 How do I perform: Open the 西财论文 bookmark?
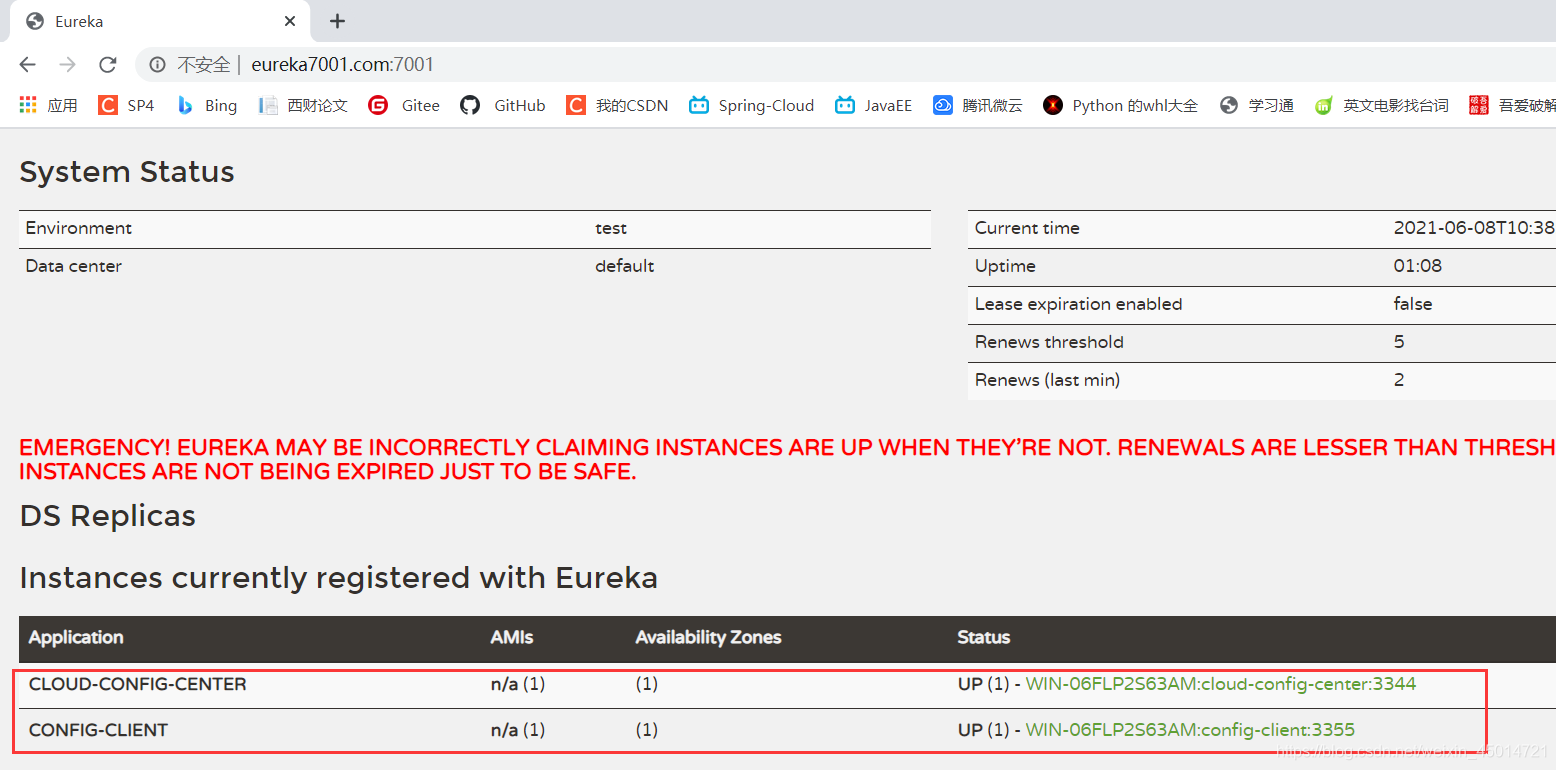302,105
